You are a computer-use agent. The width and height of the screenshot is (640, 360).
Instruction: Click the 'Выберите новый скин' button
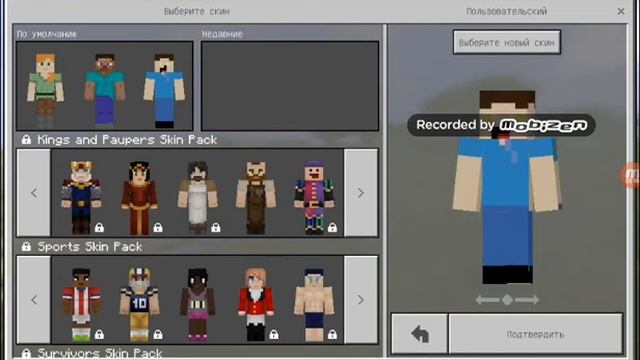tap(507, 42)
